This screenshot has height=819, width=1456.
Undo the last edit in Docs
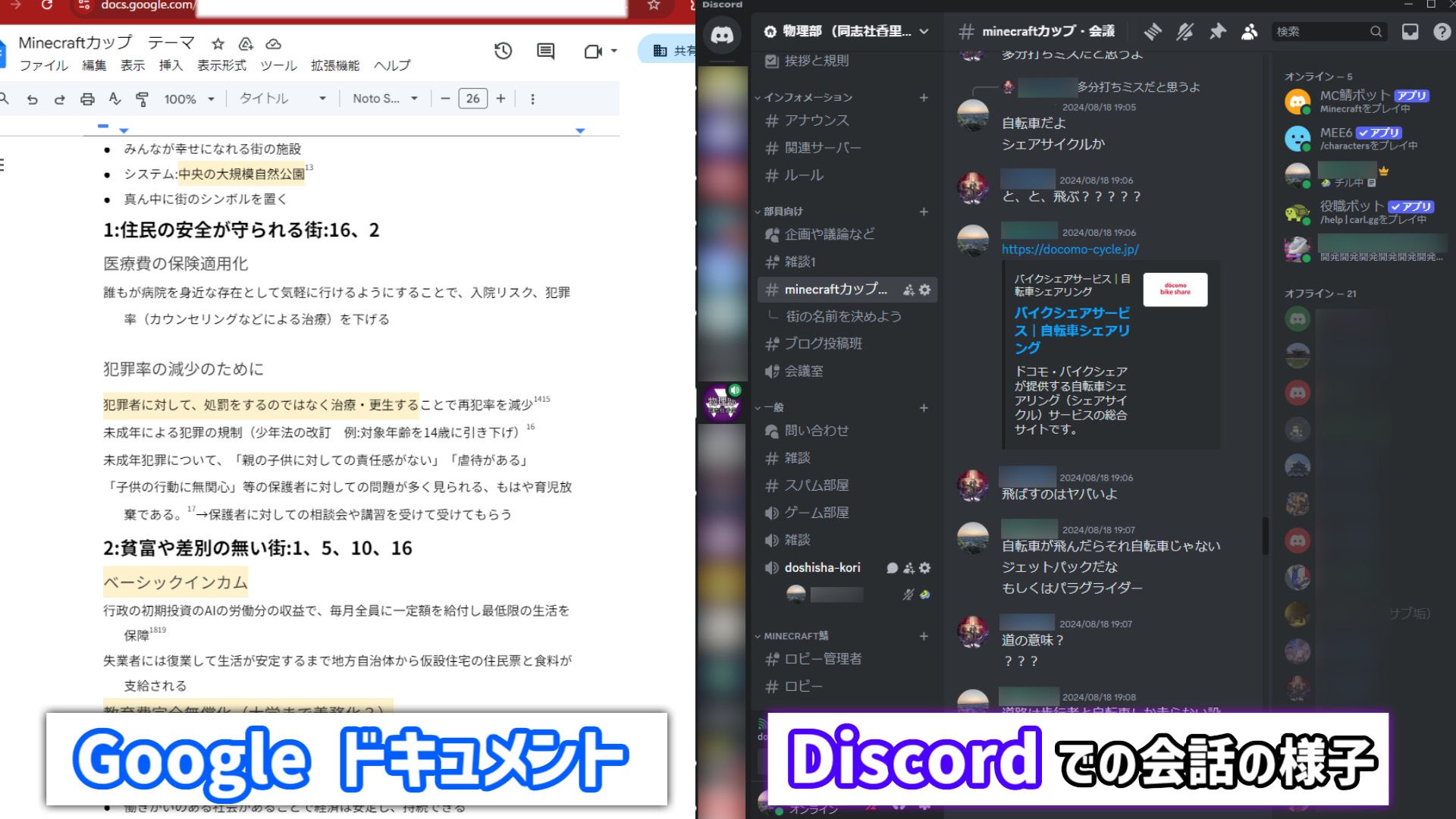click(x=32, y=99)
